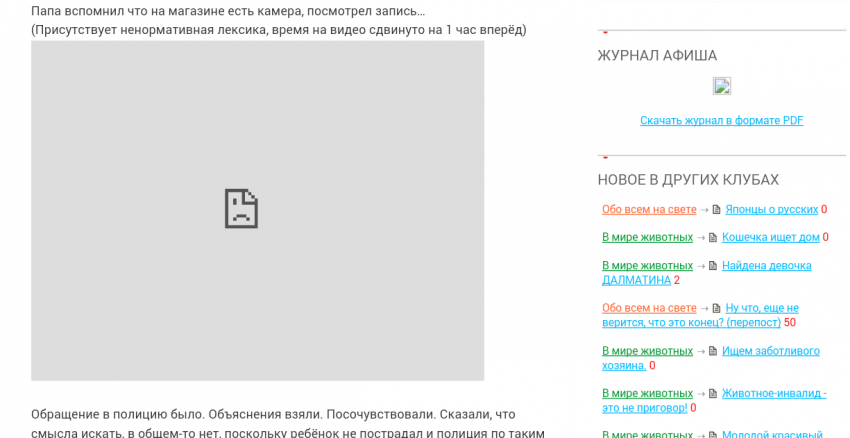Open the 'Ищем заботливого хозяина' post
This screenshot has width=850, height=438.
click(770, 351)
